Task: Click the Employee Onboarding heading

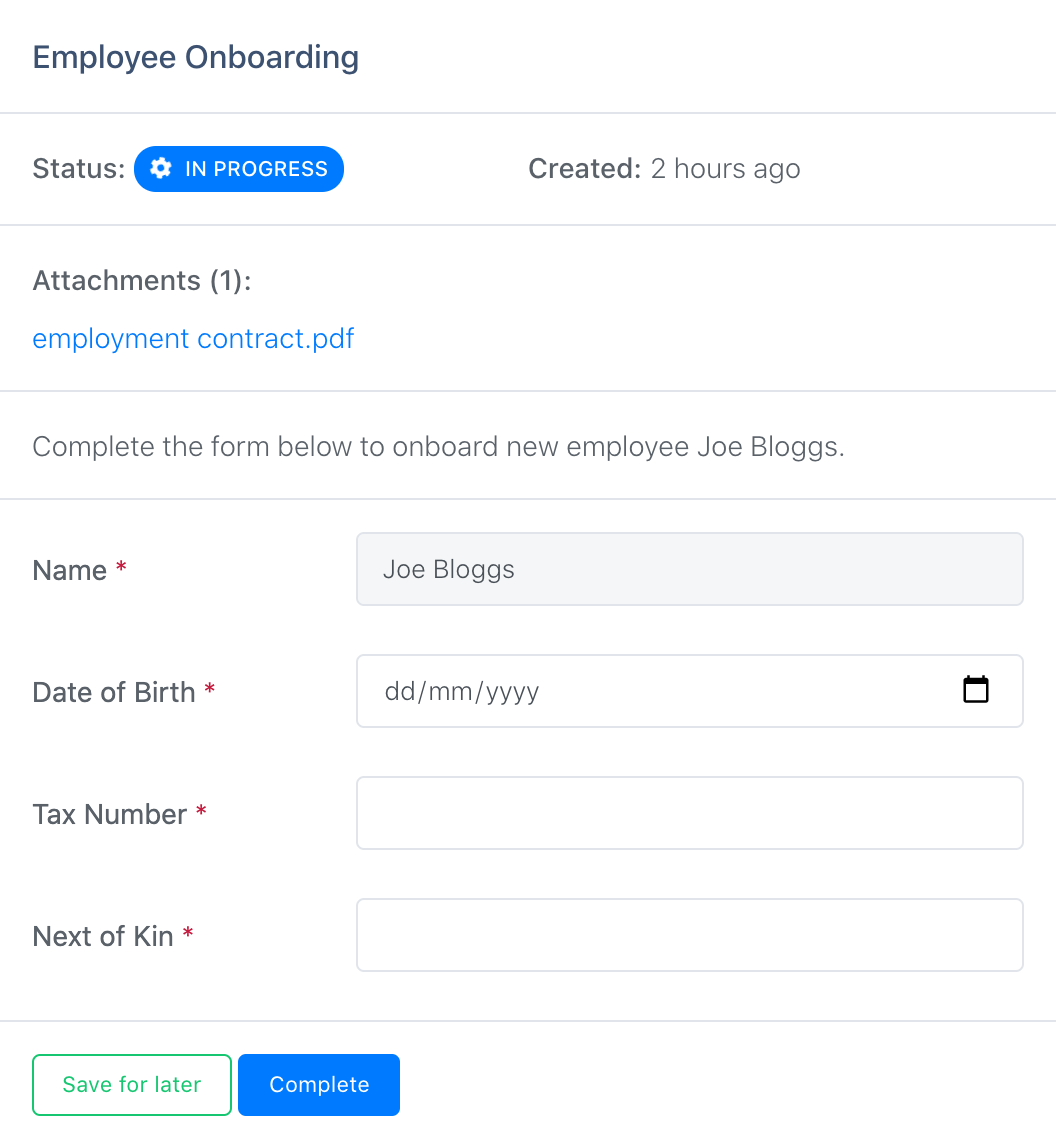Action: 196,57
